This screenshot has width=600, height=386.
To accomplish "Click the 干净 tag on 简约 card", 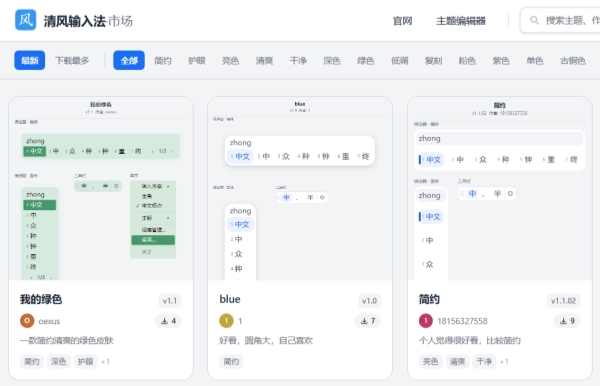I will 484,362.
